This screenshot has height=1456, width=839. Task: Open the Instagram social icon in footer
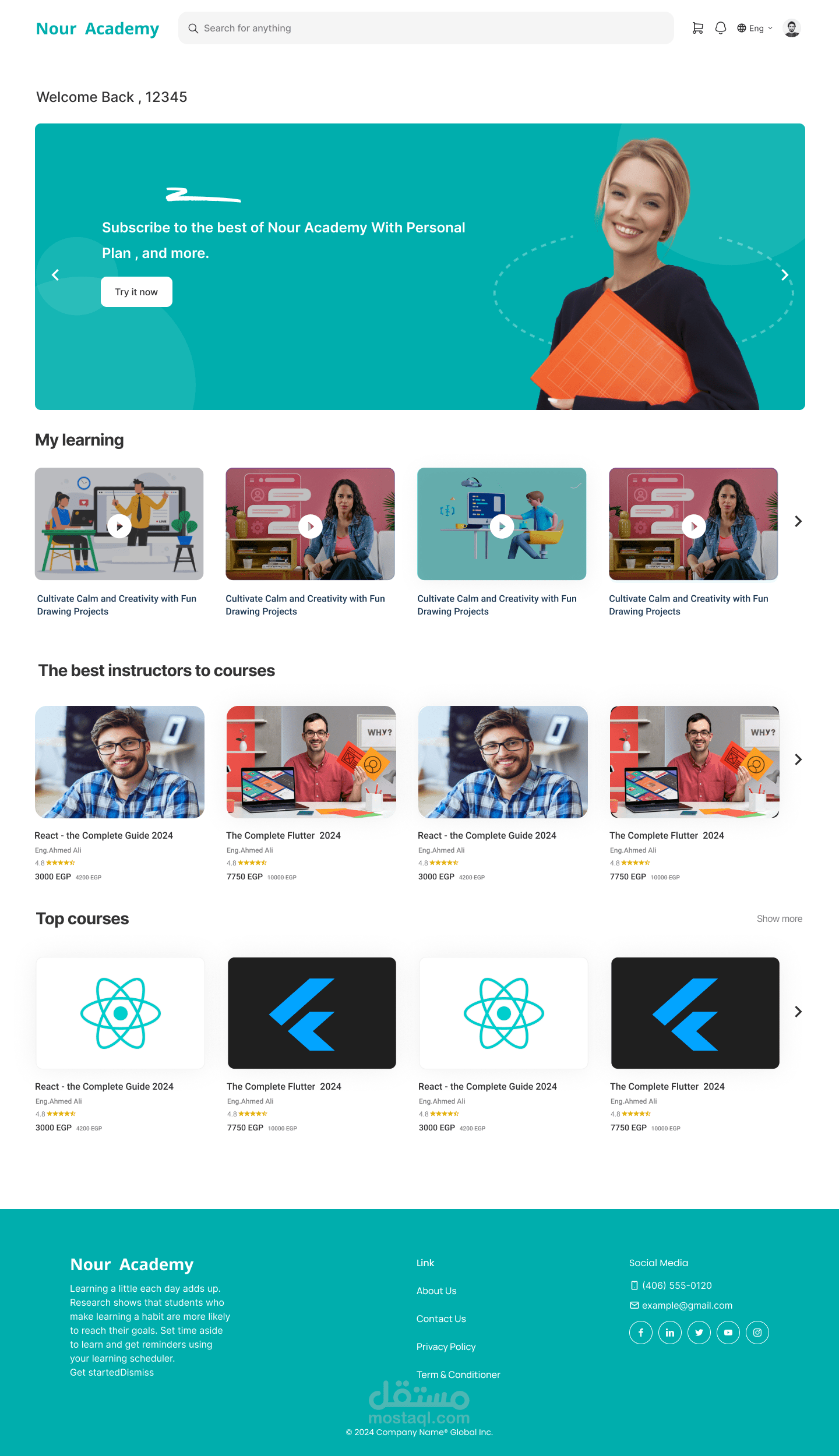(x=757, y=1332)
